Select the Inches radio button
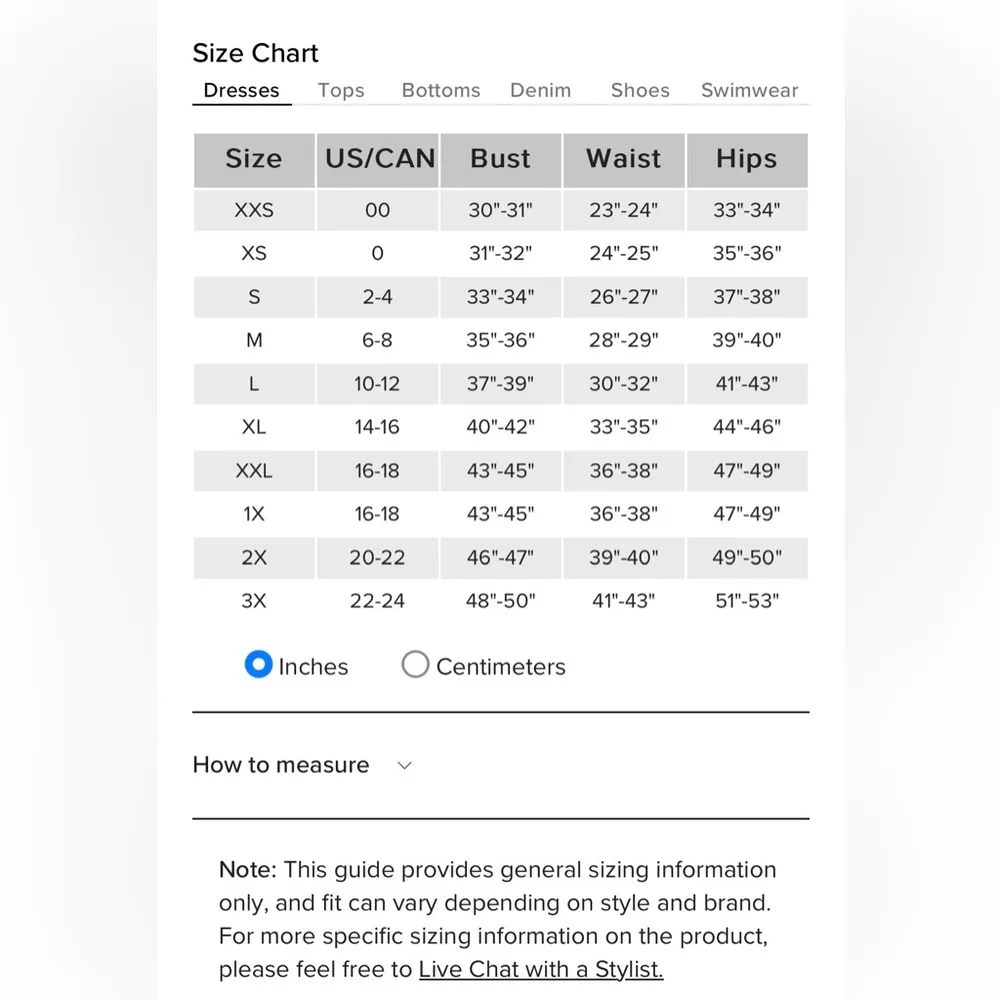The width and height of the screenshot is (1000, 1000). [x=258, y=665]
